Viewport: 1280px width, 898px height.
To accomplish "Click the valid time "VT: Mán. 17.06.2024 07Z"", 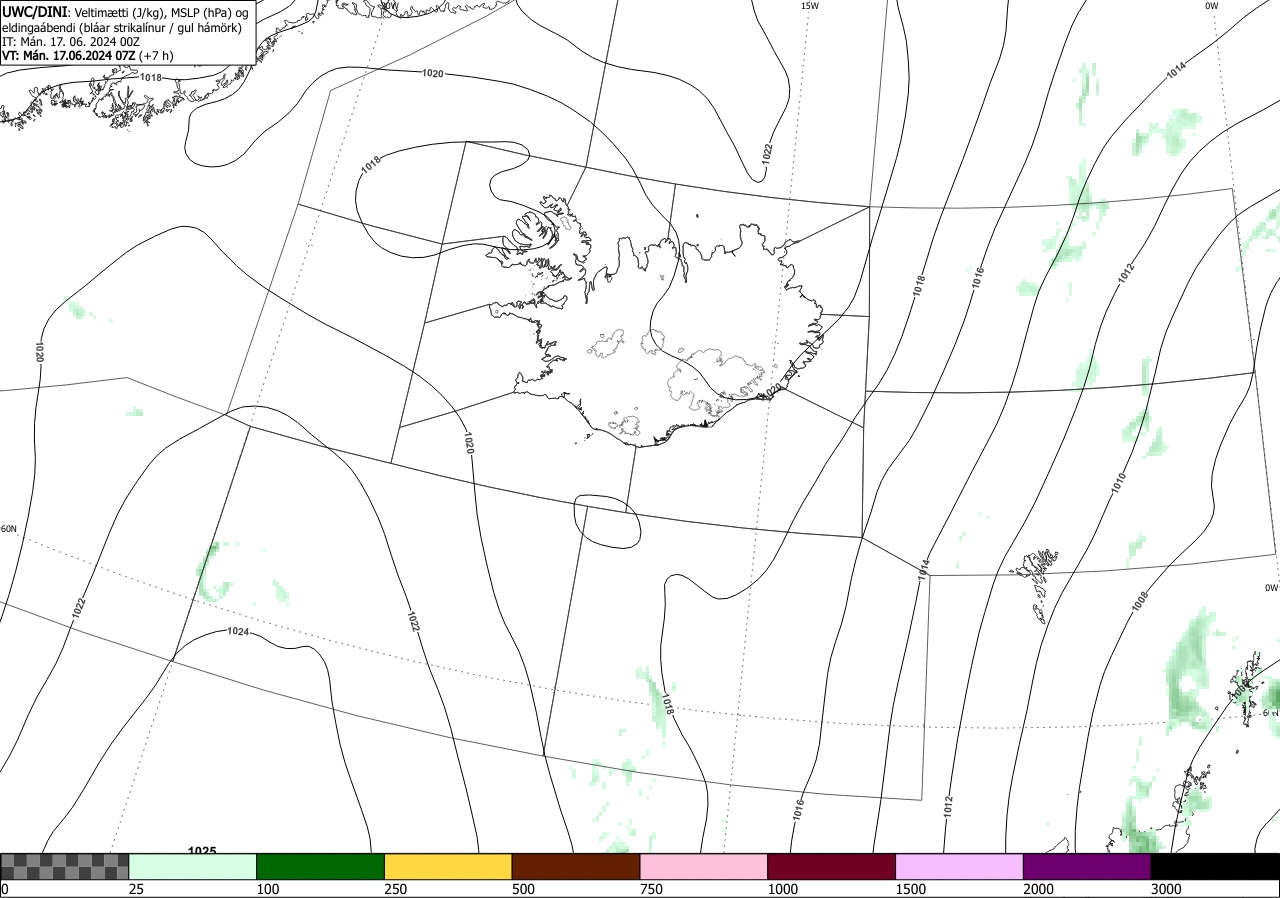I will pyautogui.click(x=69, y=55).
